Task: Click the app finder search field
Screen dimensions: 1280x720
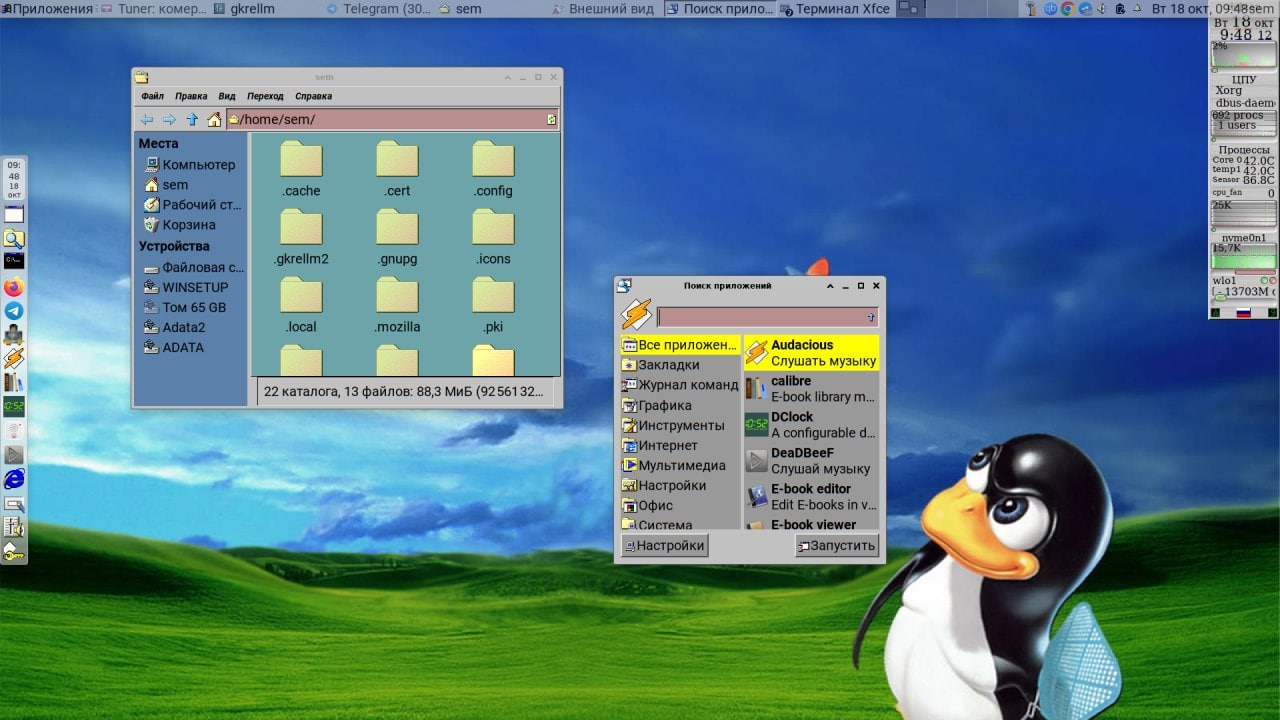Action: (x=767, y=317)
